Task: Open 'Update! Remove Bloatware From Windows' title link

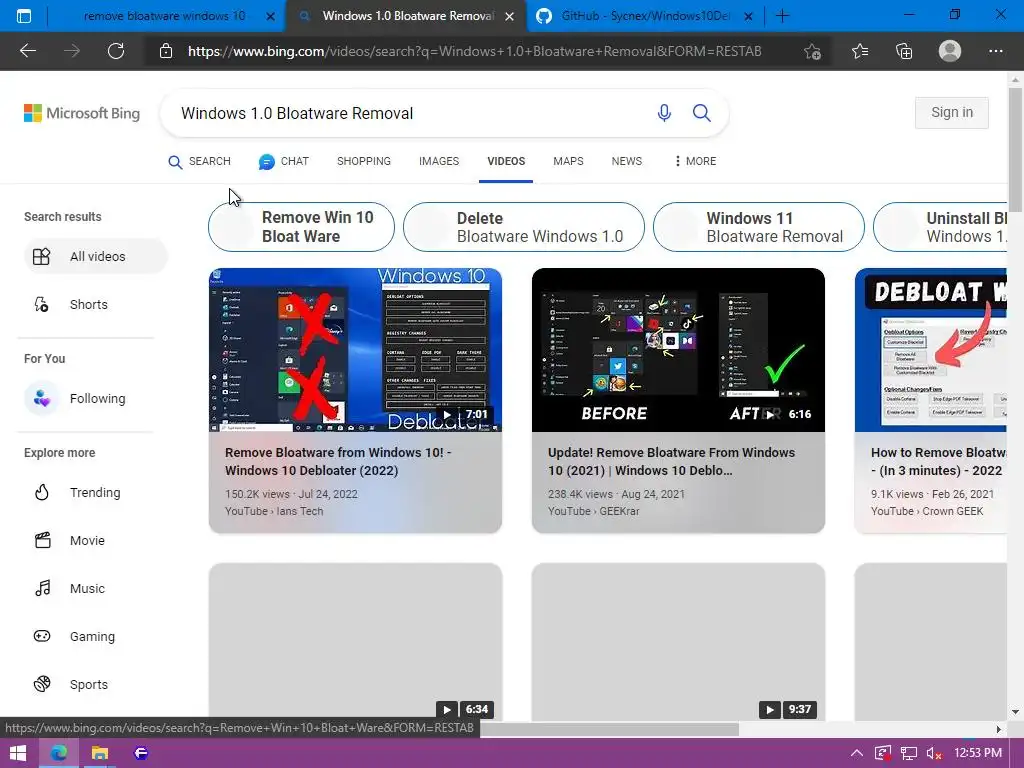Action: point(671,461)
